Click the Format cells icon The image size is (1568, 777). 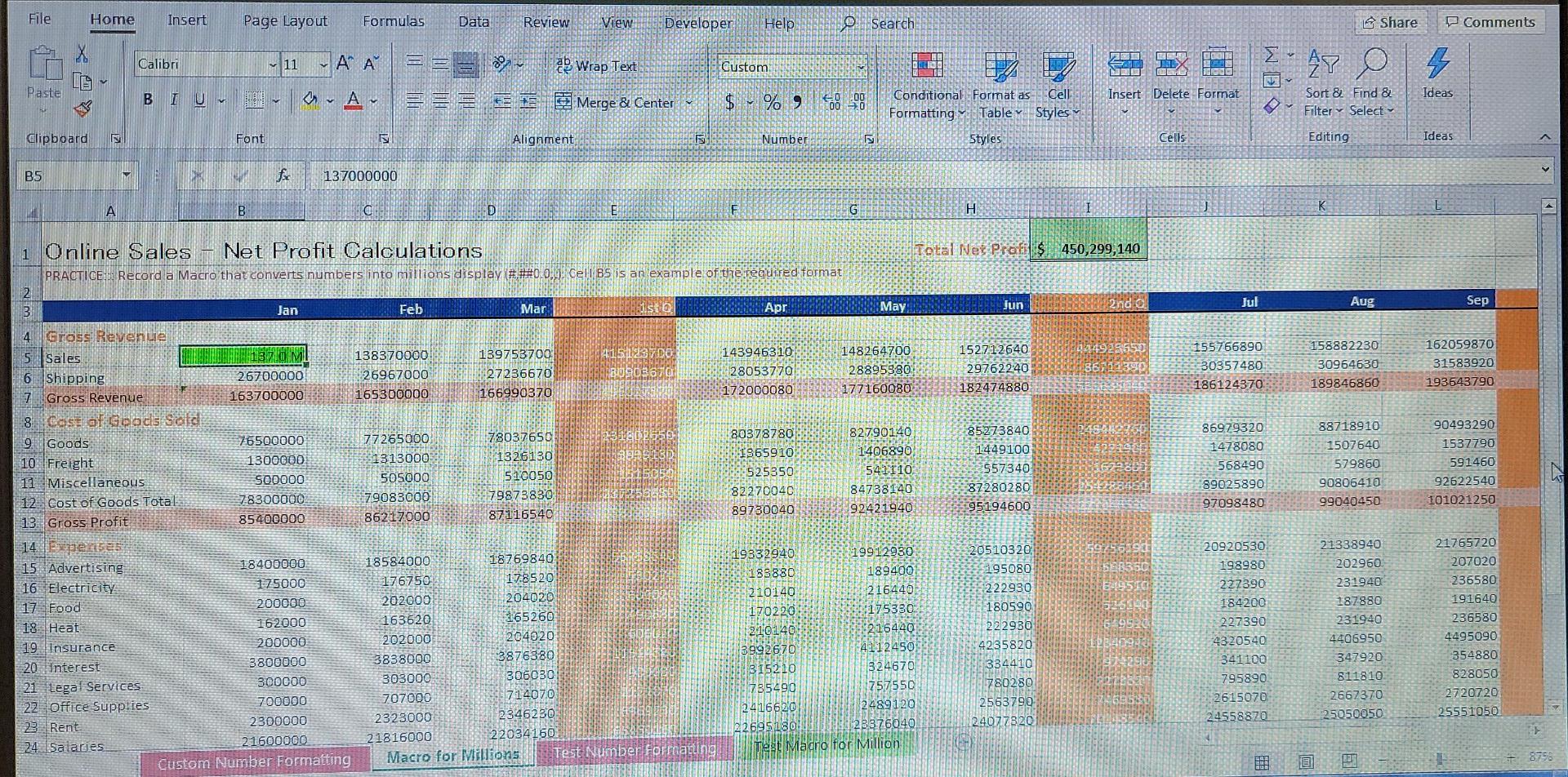pyautogui.click(x=1217, y=64)
